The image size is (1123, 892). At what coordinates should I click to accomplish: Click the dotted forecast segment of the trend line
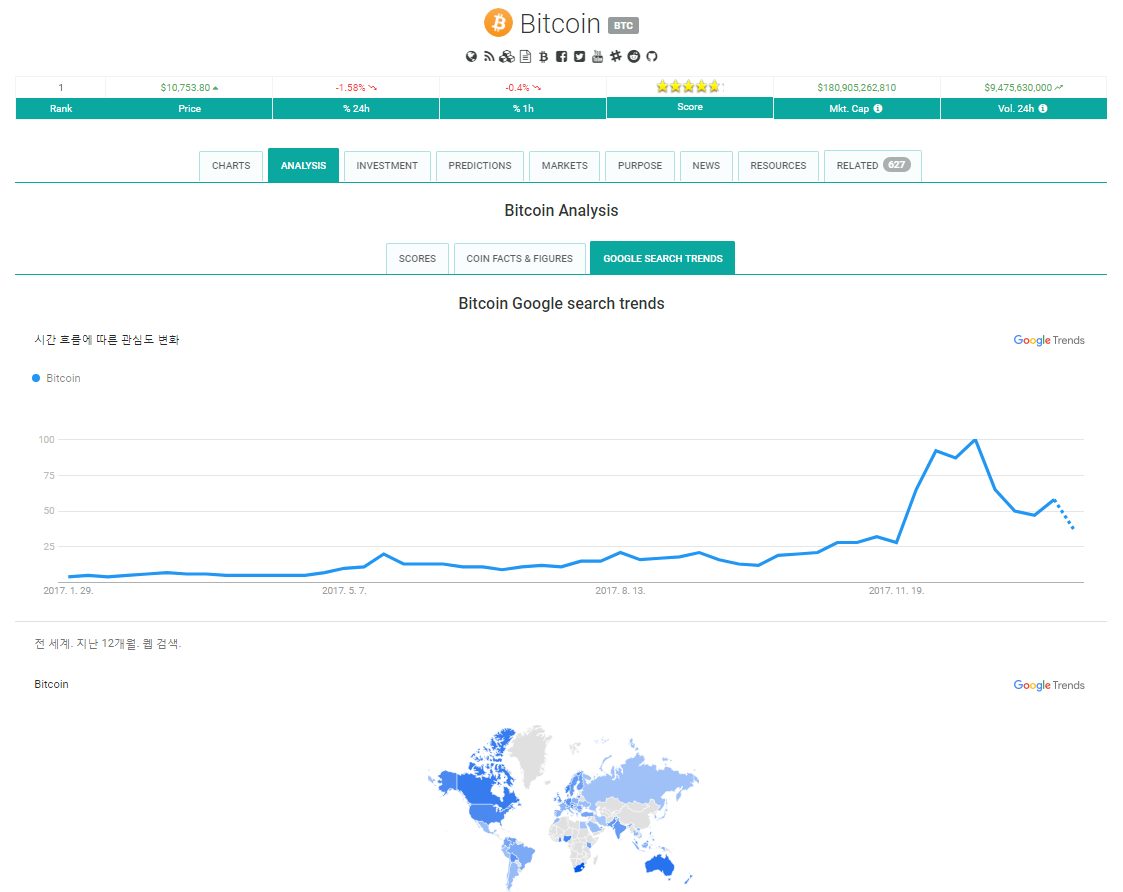1064,515
